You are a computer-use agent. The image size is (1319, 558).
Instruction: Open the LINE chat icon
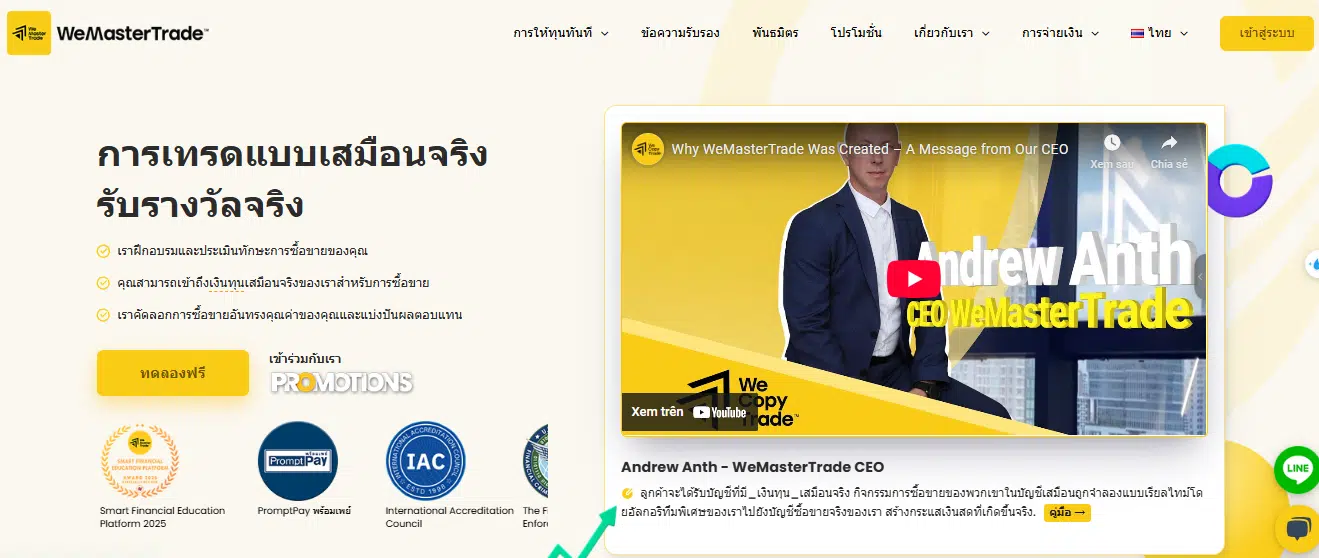[1296, 469]
